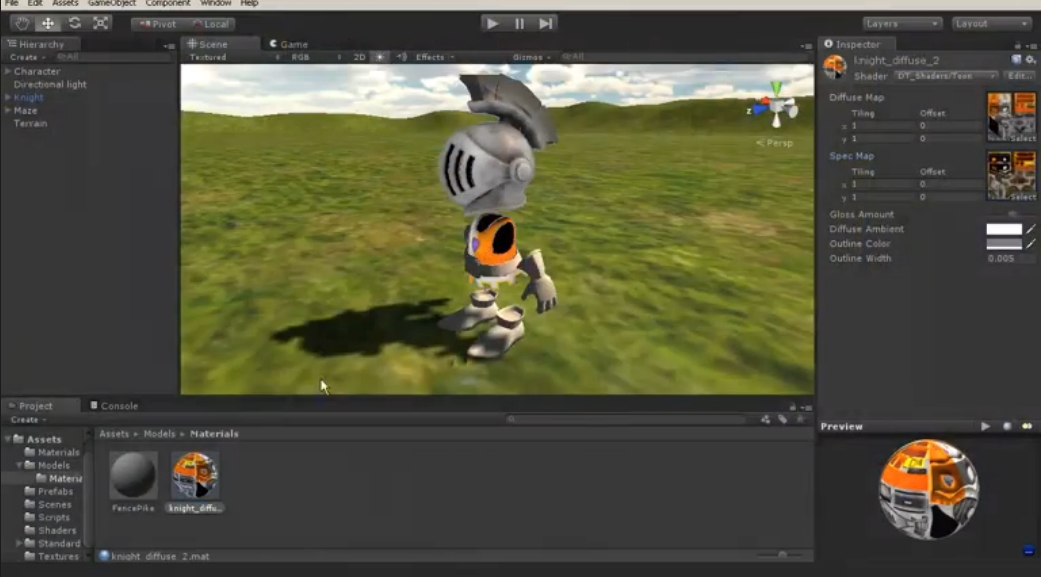Viewport: 1041px width, 577px height.
Task: Select the Scale tool in the toolbar
Action: (100, 23)
